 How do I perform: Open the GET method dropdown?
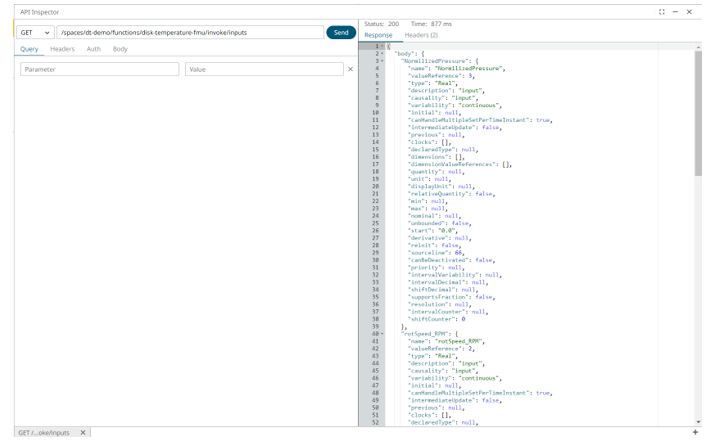tap(35, 33)
